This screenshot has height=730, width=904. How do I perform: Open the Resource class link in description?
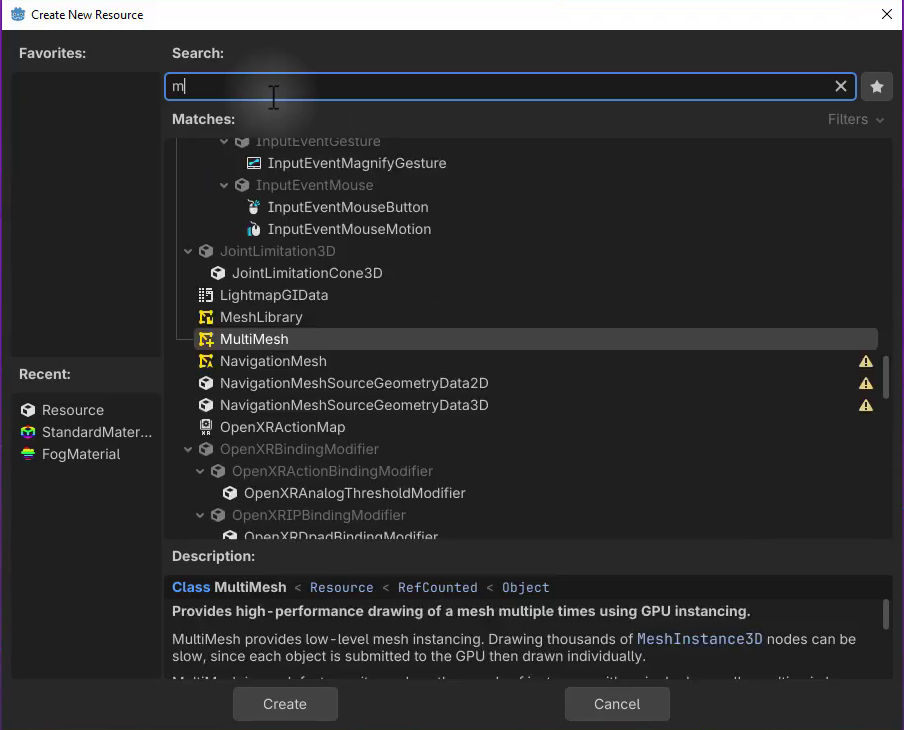tap(341, 588)
